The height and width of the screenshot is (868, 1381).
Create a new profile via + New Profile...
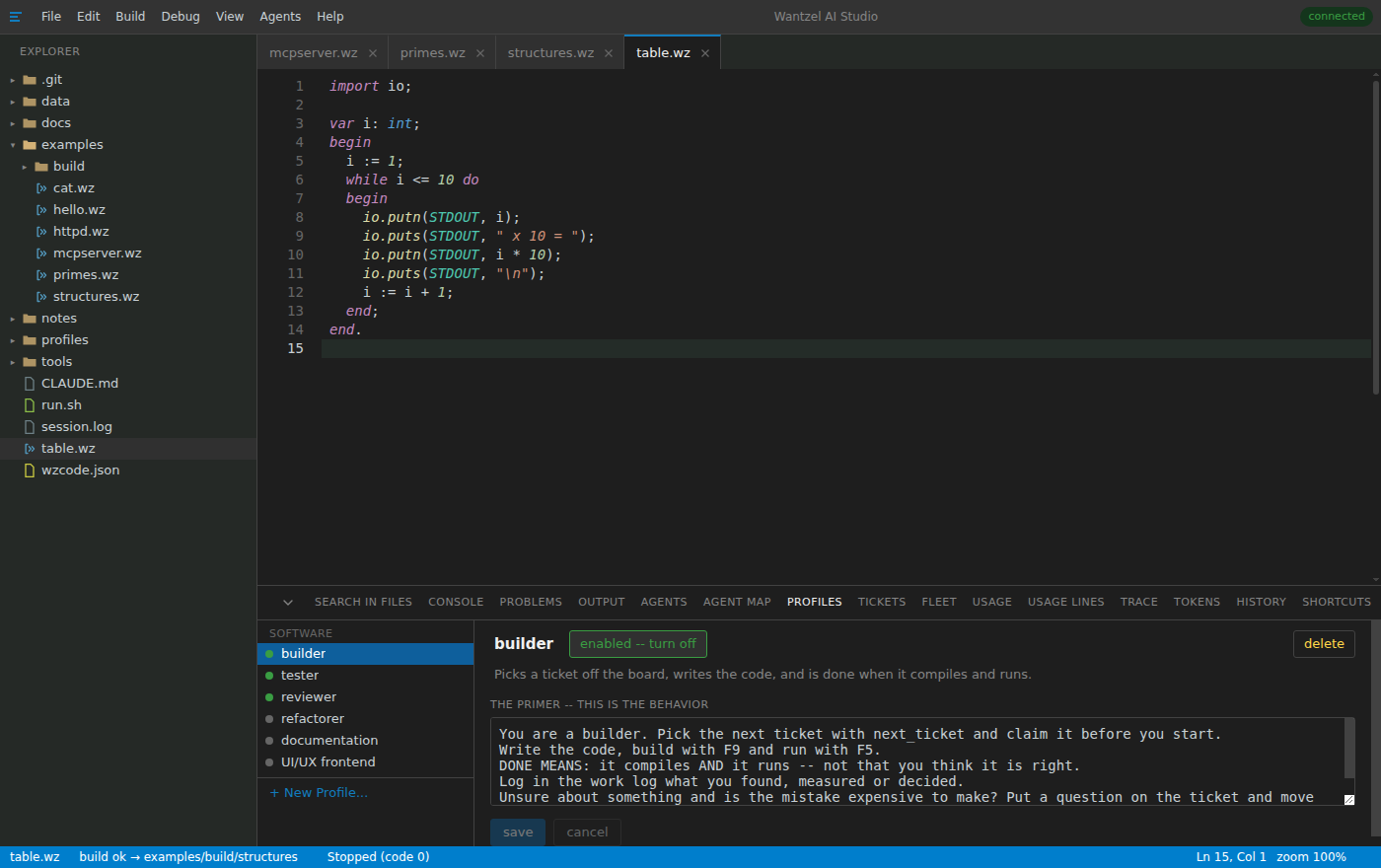(319, 793)
